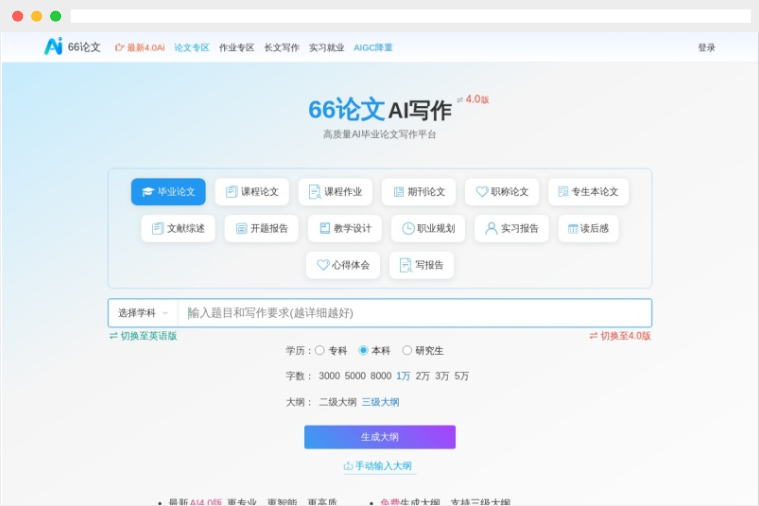Select the 本科 radio button
759x506 pixels.
click(363, 350)
